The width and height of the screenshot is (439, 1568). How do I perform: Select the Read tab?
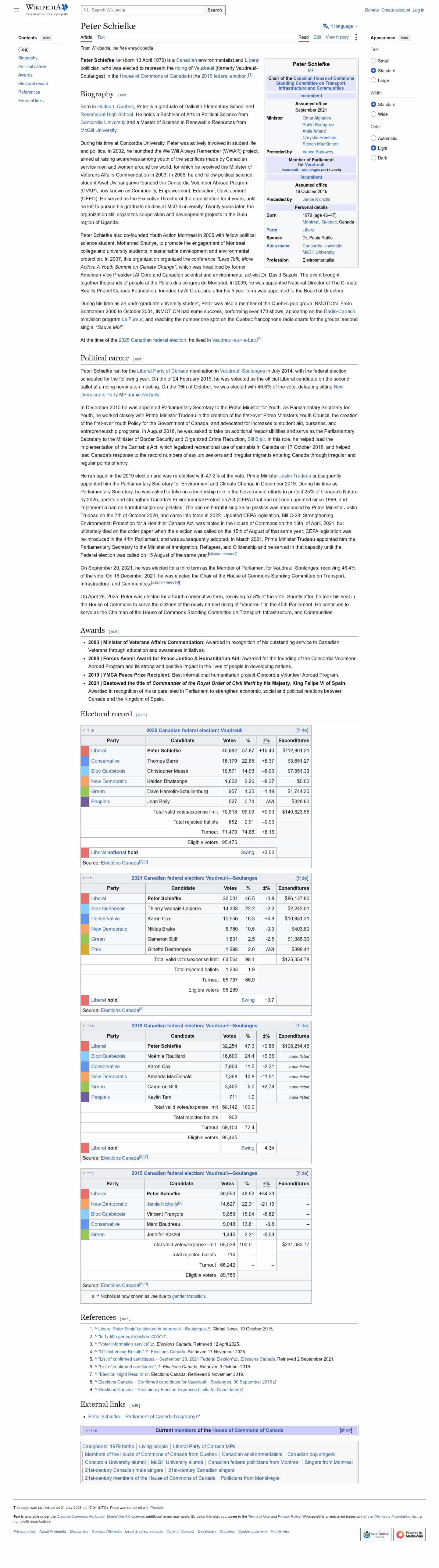coord(303,37)
